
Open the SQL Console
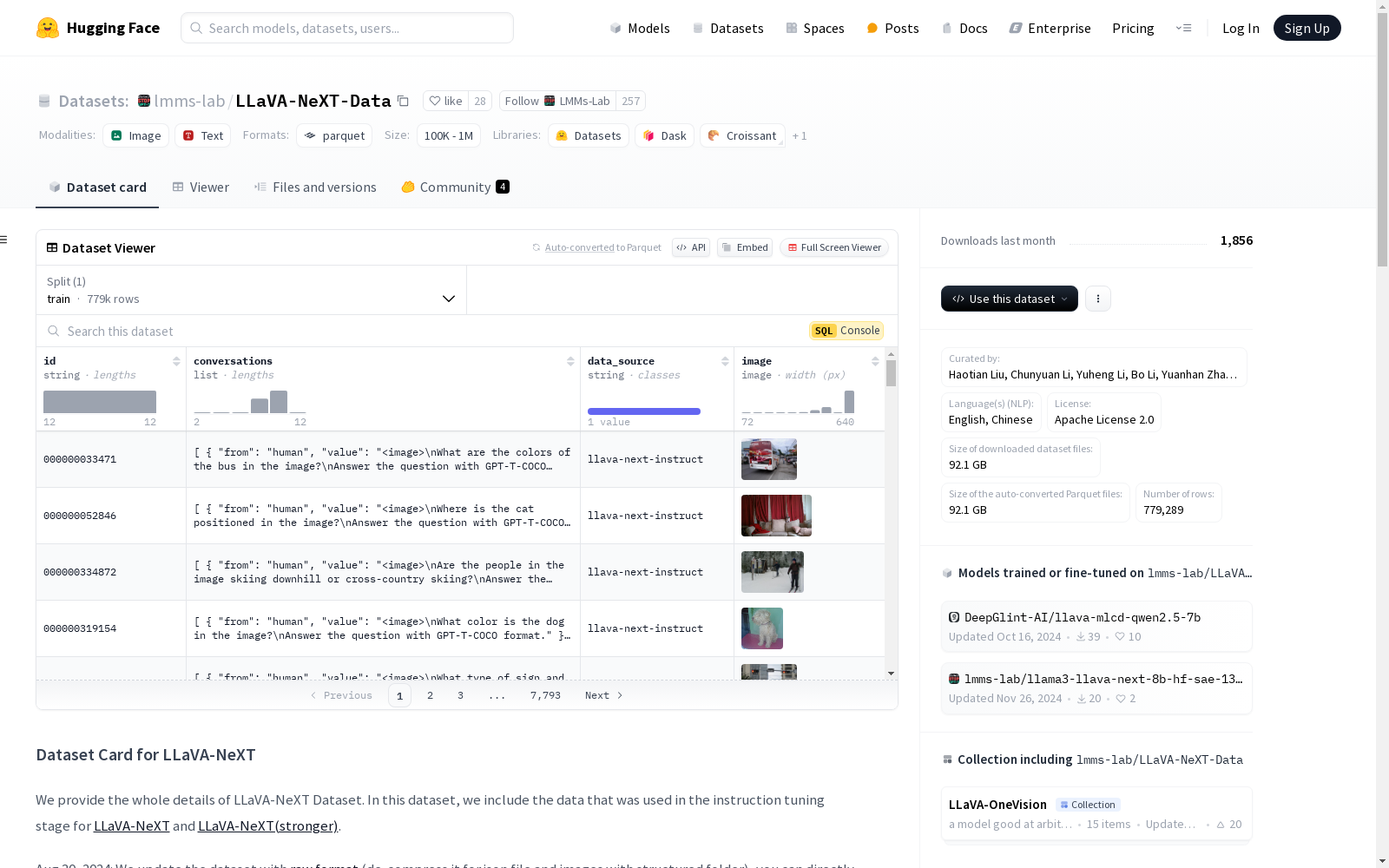coord(846,331)
